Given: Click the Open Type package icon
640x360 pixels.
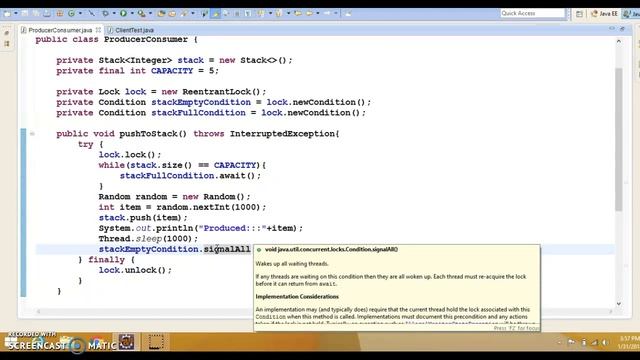Looking at the screenshot, I should (x=161, y=13).
